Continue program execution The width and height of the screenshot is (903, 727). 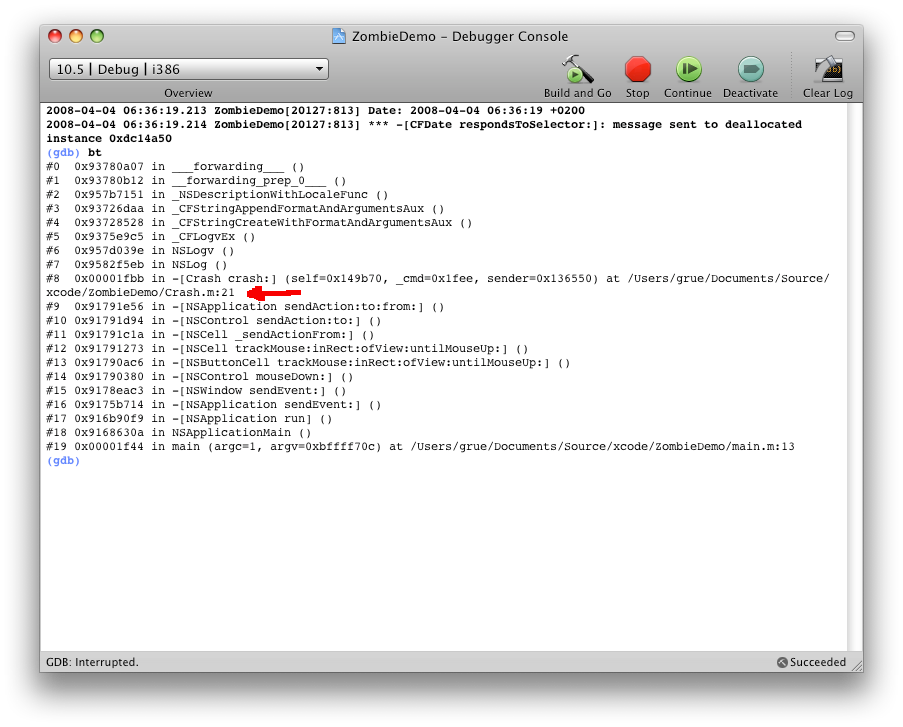(688, 69)
